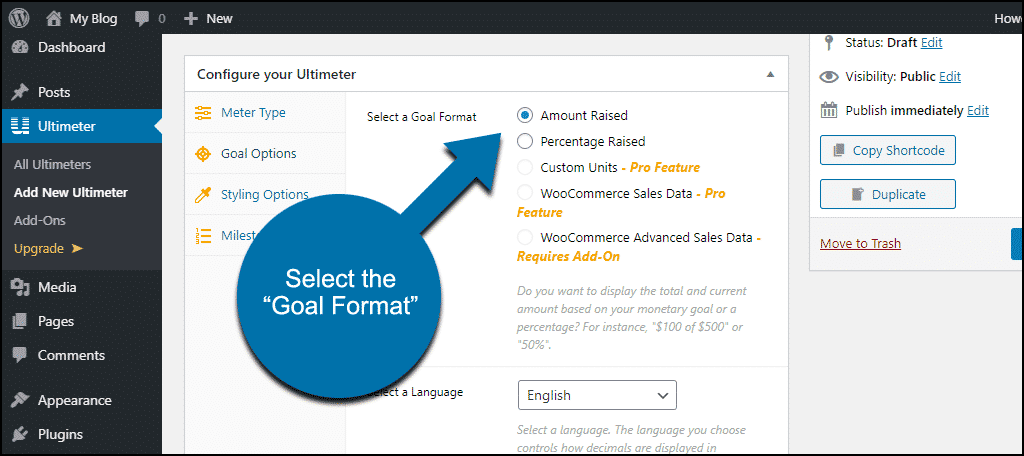
Task: Click the plus New icon
Action: (x=190, y=19)
